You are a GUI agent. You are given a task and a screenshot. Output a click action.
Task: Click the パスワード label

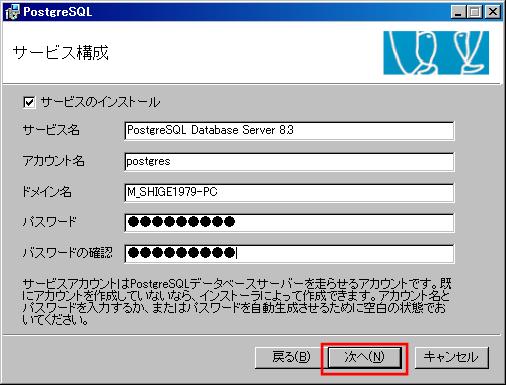pos(49,222)
